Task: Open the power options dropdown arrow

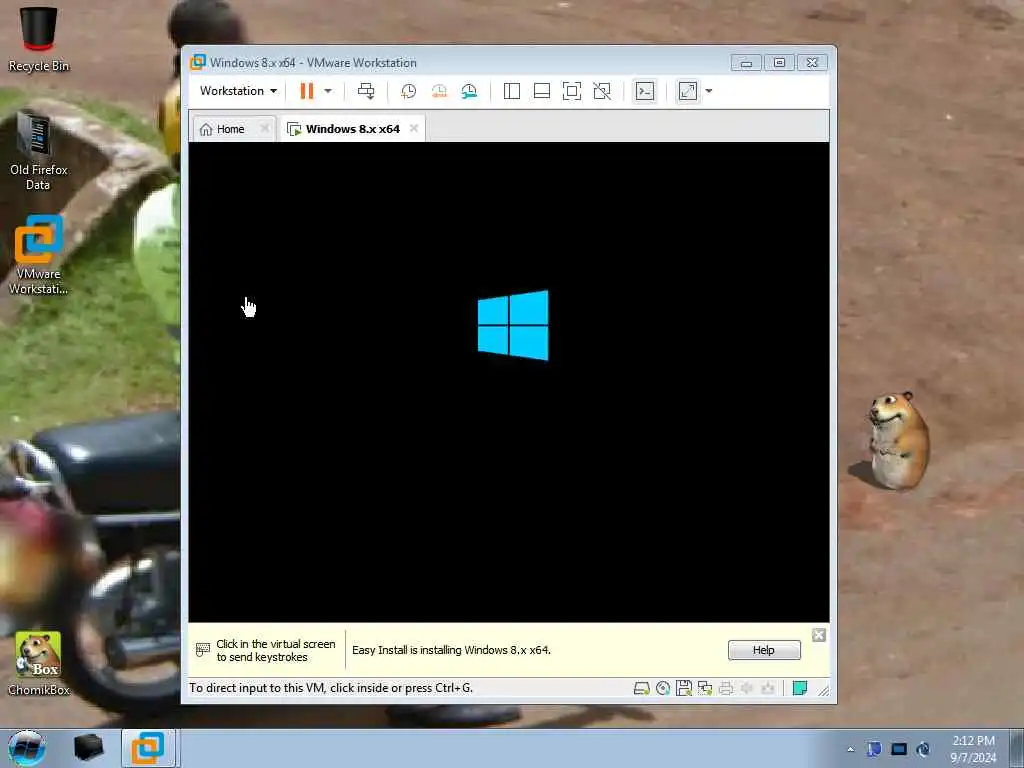Action: [x=328, y=91]
